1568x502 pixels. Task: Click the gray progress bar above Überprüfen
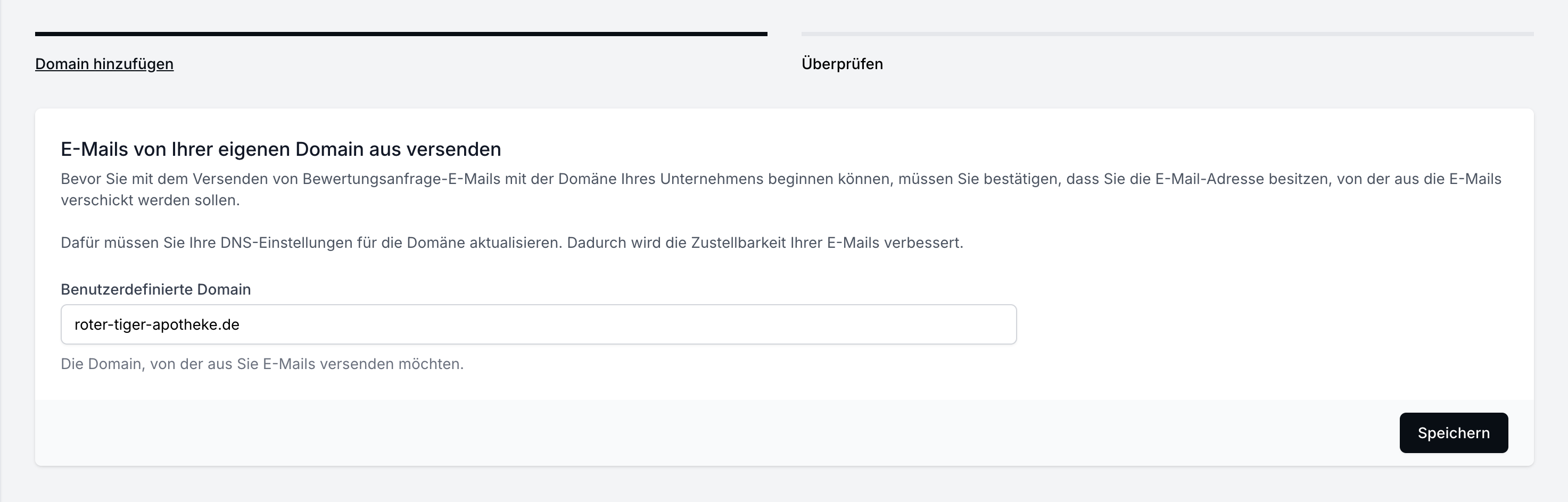1167,34
